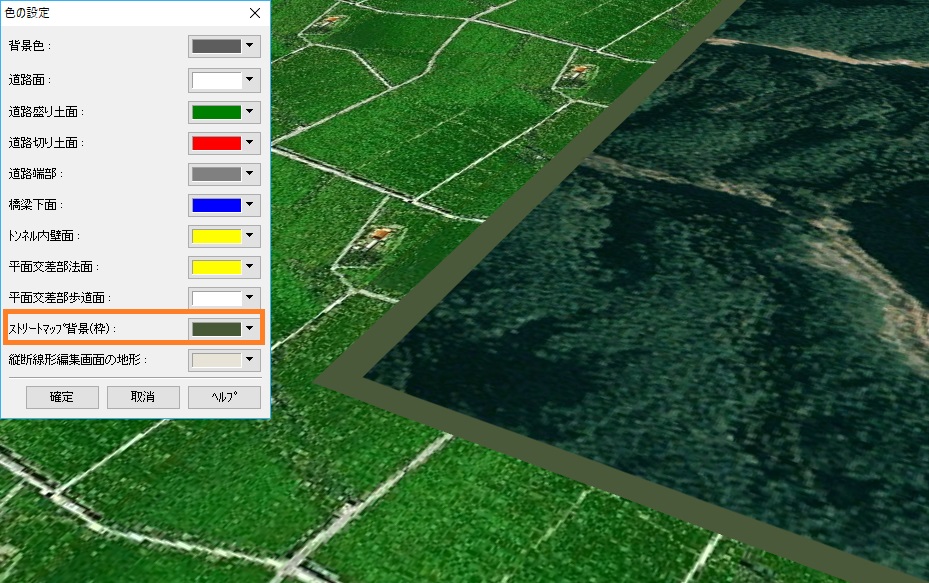Close the 色の設定 dialog

click(x=255, y=13)
